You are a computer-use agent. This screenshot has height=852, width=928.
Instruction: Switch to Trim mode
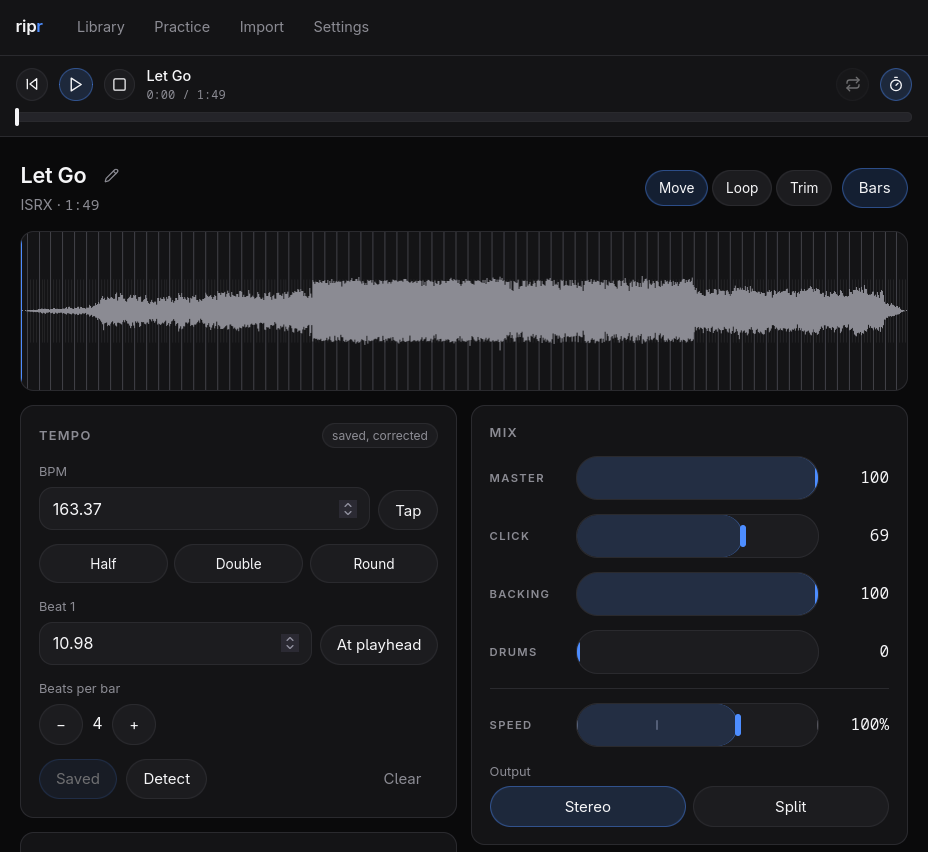pos(804,188)
